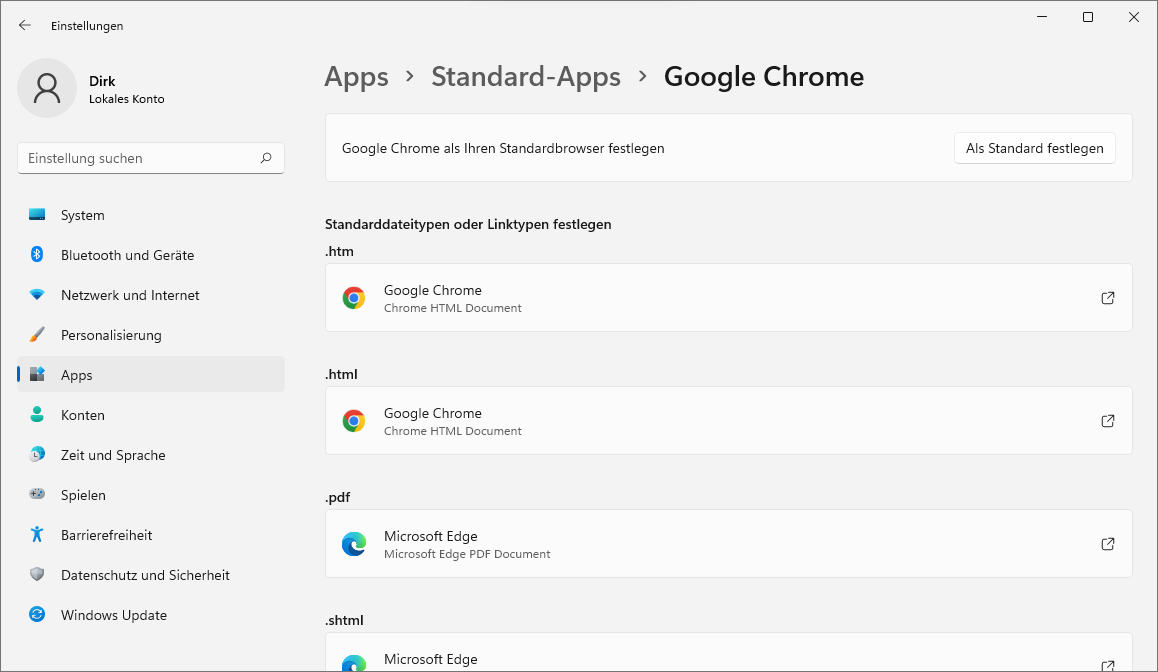Image resolution: width=1158 pixels, height=672 pixels.
Task: Go back to Apps breadcrumb
Action: coord(356,77)
